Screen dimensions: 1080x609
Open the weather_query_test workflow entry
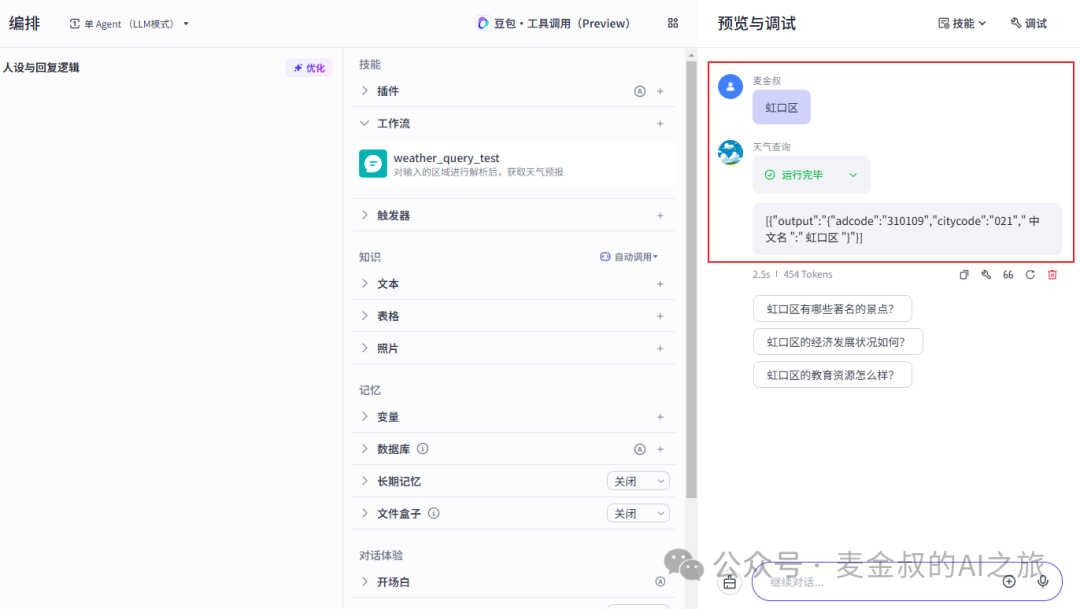pos(514,164)
